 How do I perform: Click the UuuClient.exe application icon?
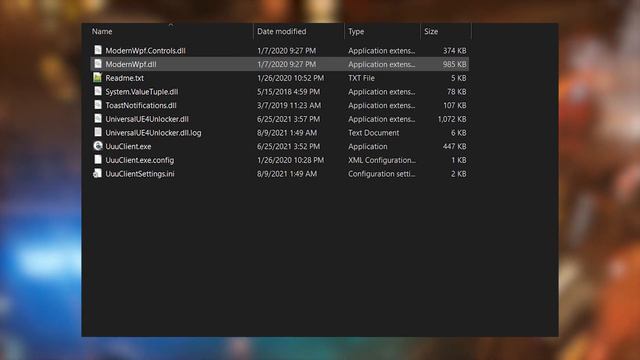[x=98, y=146]
